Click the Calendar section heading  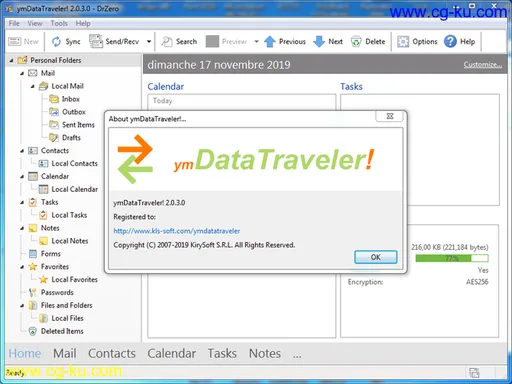point(166,87)
